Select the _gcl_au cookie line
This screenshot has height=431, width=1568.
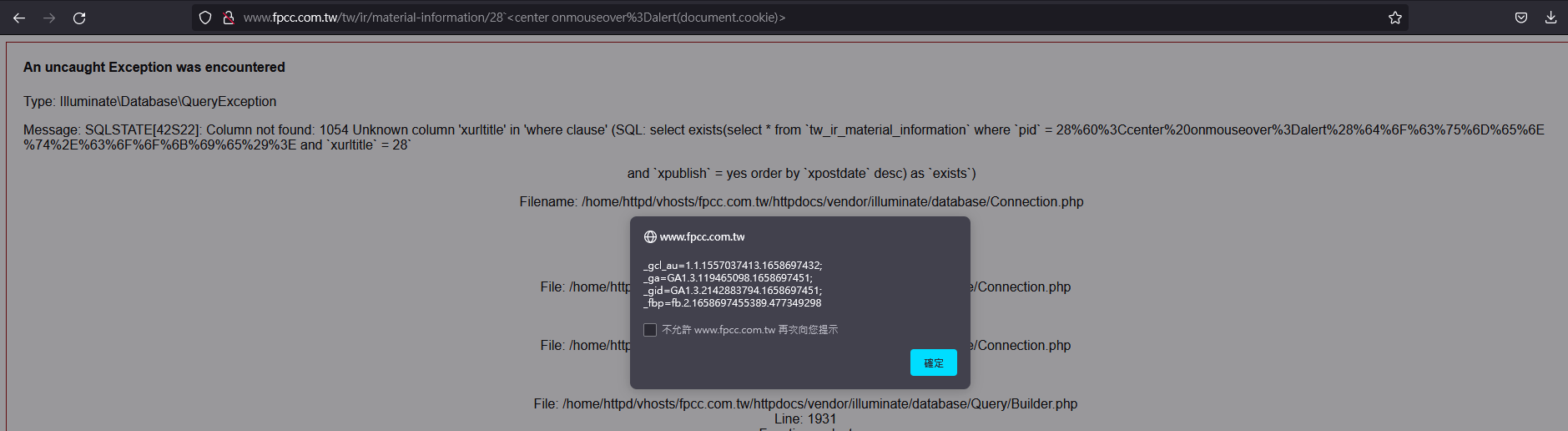coord(733,266)
